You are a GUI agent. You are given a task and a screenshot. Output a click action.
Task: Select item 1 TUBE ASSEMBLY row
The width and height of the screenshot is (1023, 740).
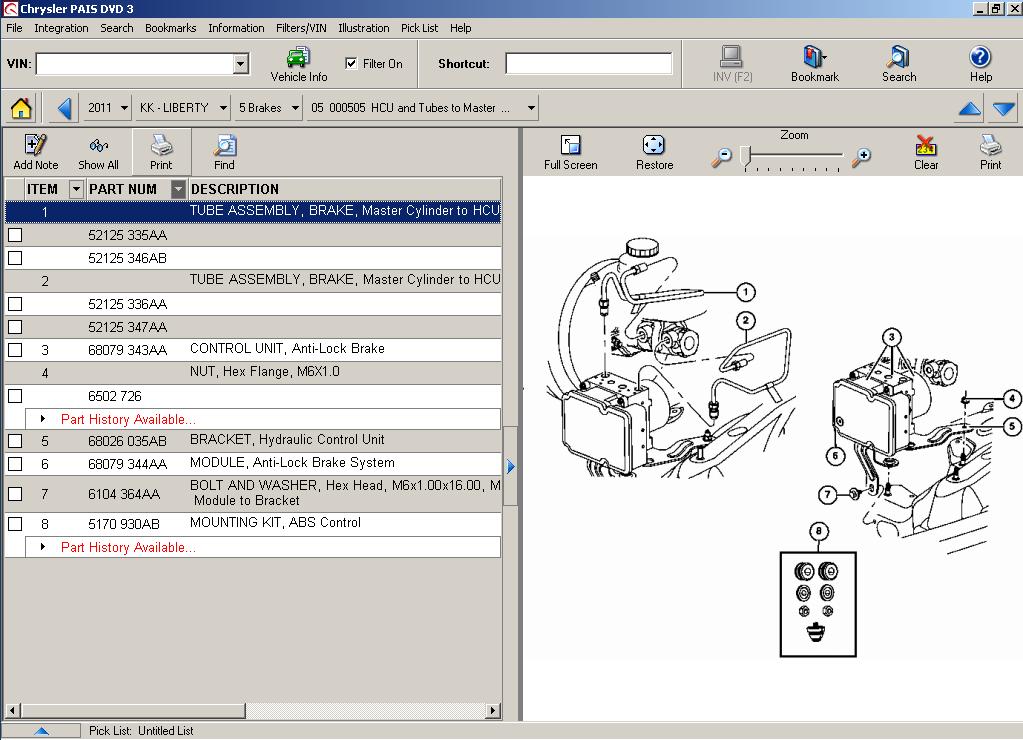[253, 211]
